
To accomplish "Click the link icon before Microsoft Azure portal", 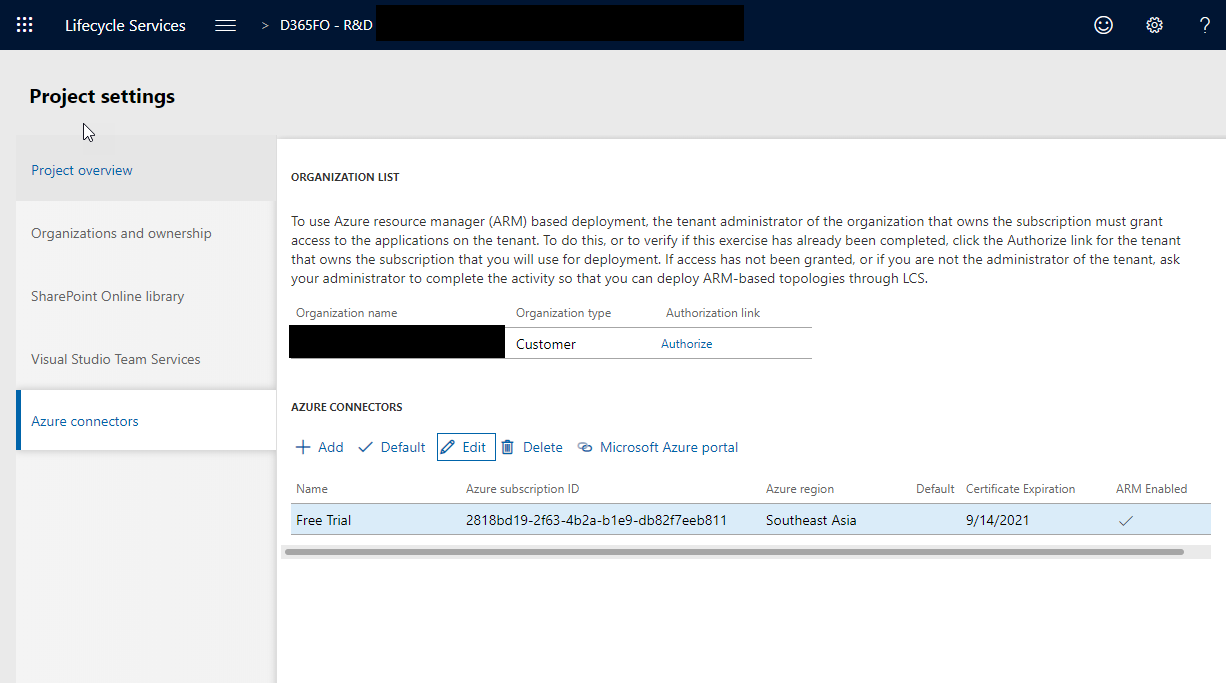I will pos(585,447).
